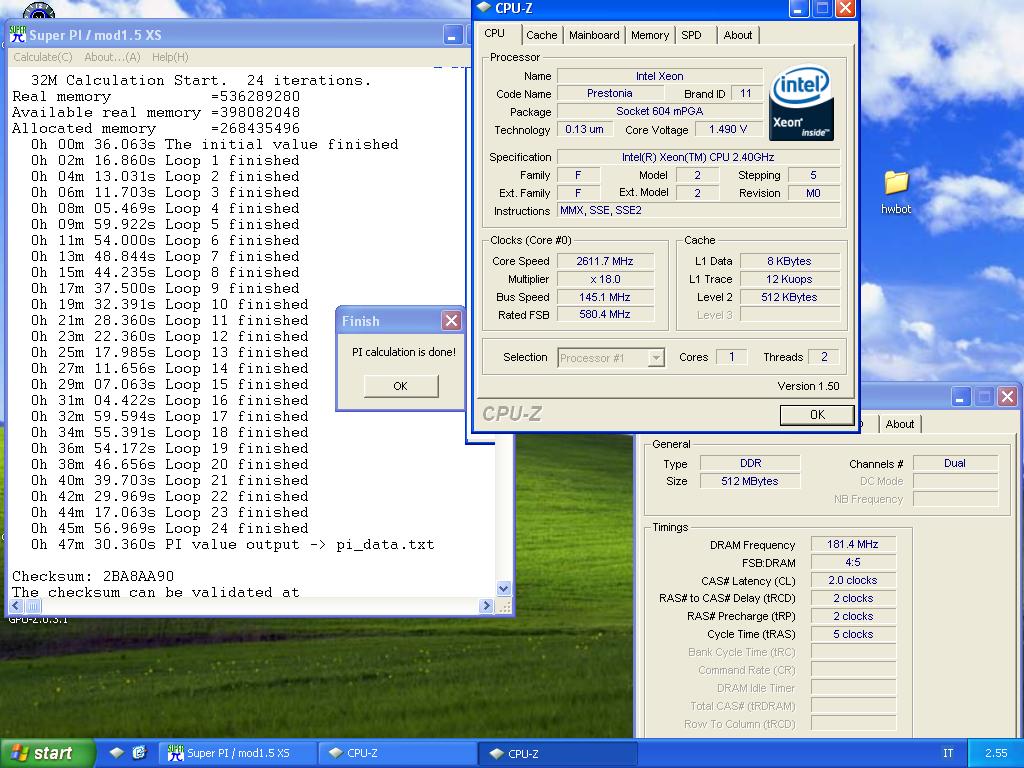This screenshot has width=1024, height=768.
Task: Switch to Super PI taskbar button
Action: [238, 753]
